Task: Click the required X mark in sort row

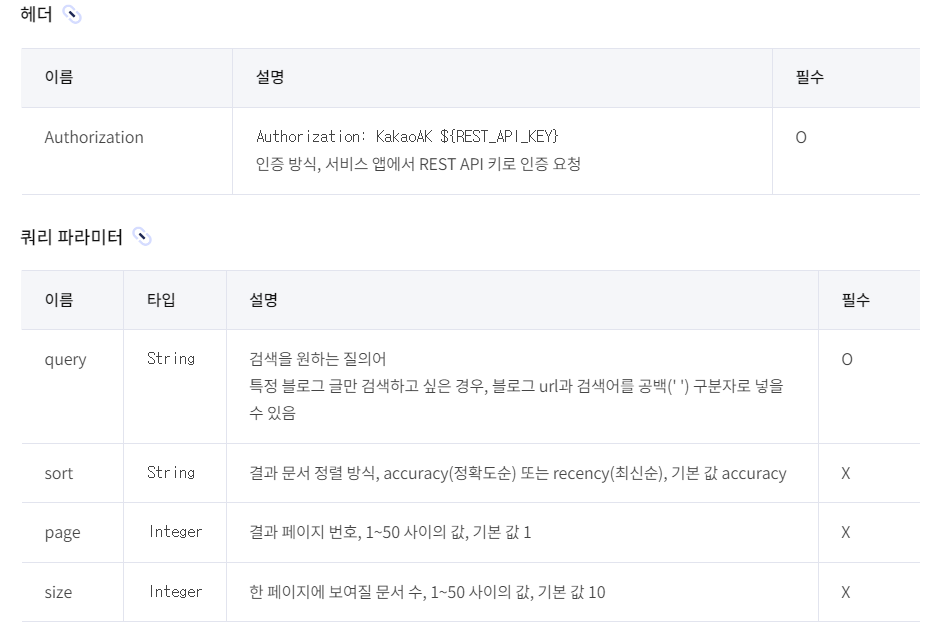Action: coord(846,473)
